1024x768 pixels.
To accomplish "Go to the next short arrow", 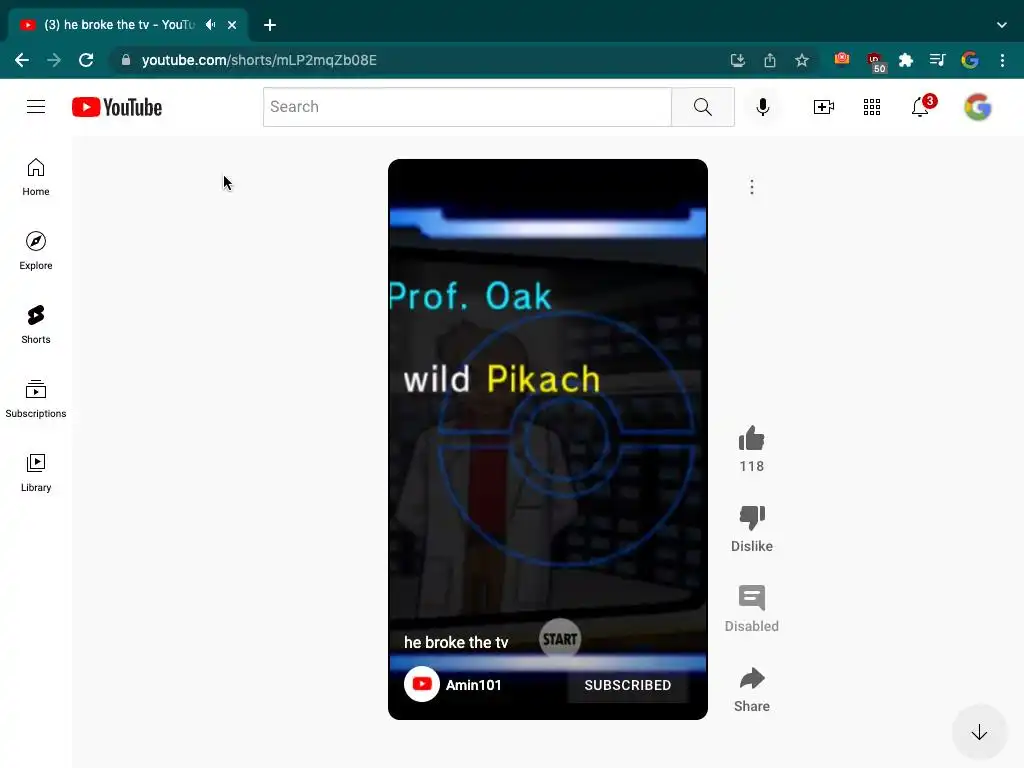I will pyautogui.click(x=979, y=732).
